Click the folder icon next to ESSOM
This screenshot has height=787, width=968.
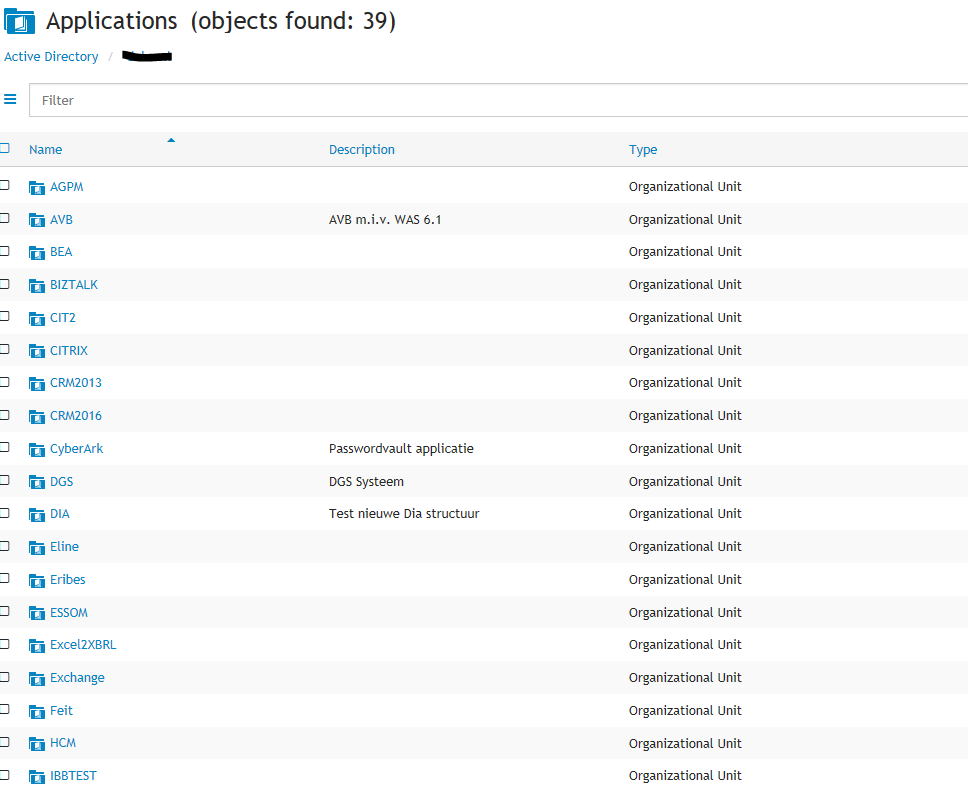(x=37, y=613)
